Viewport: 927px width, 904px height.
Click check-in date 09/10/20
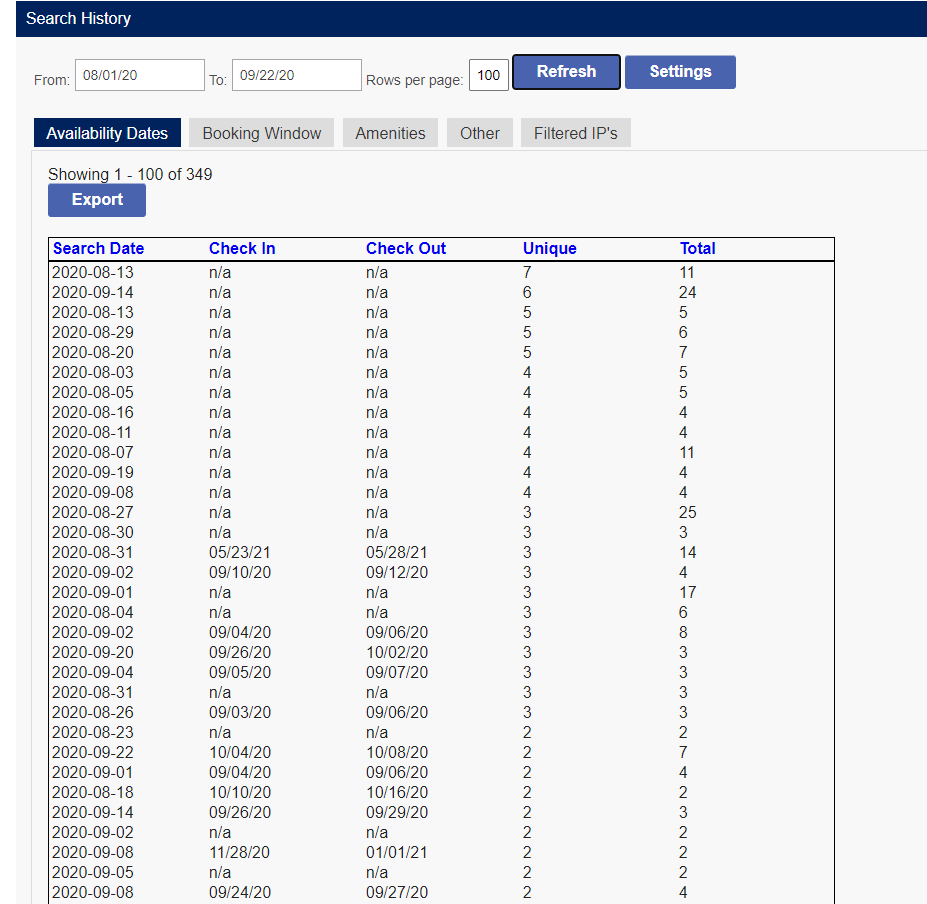(x=240, y=572)
